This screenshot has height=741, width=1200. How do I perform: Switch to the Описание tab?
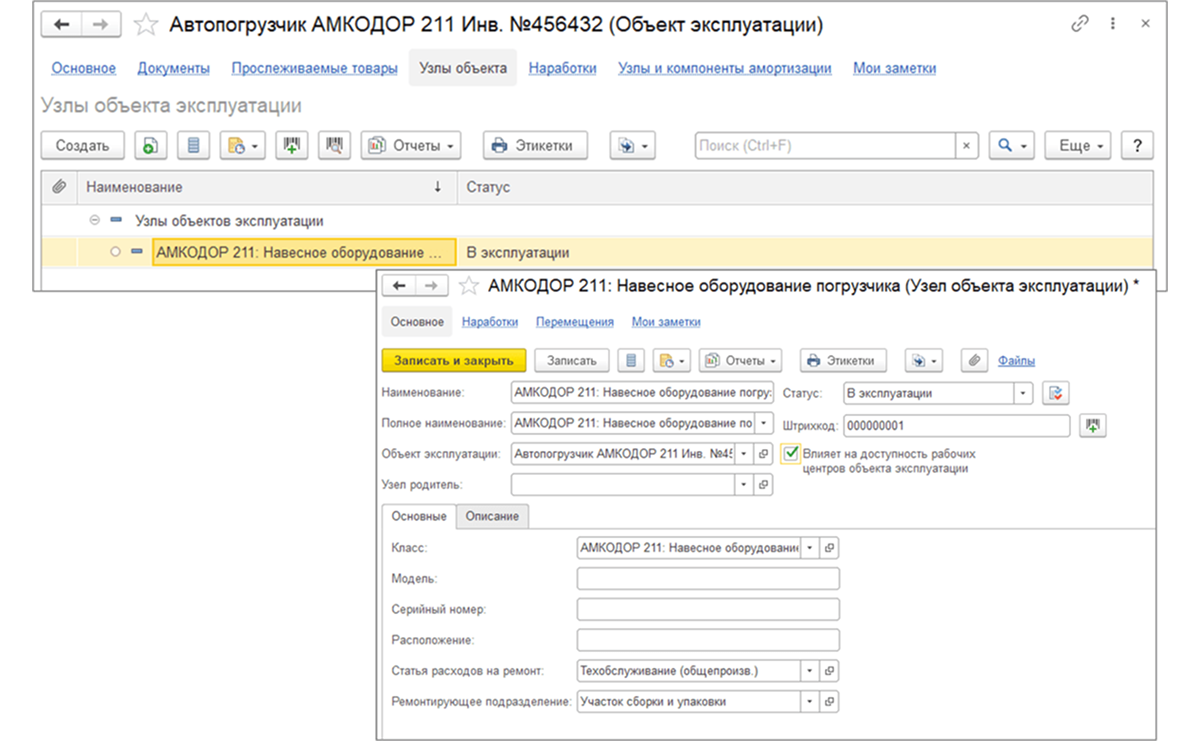coord(492,516)
